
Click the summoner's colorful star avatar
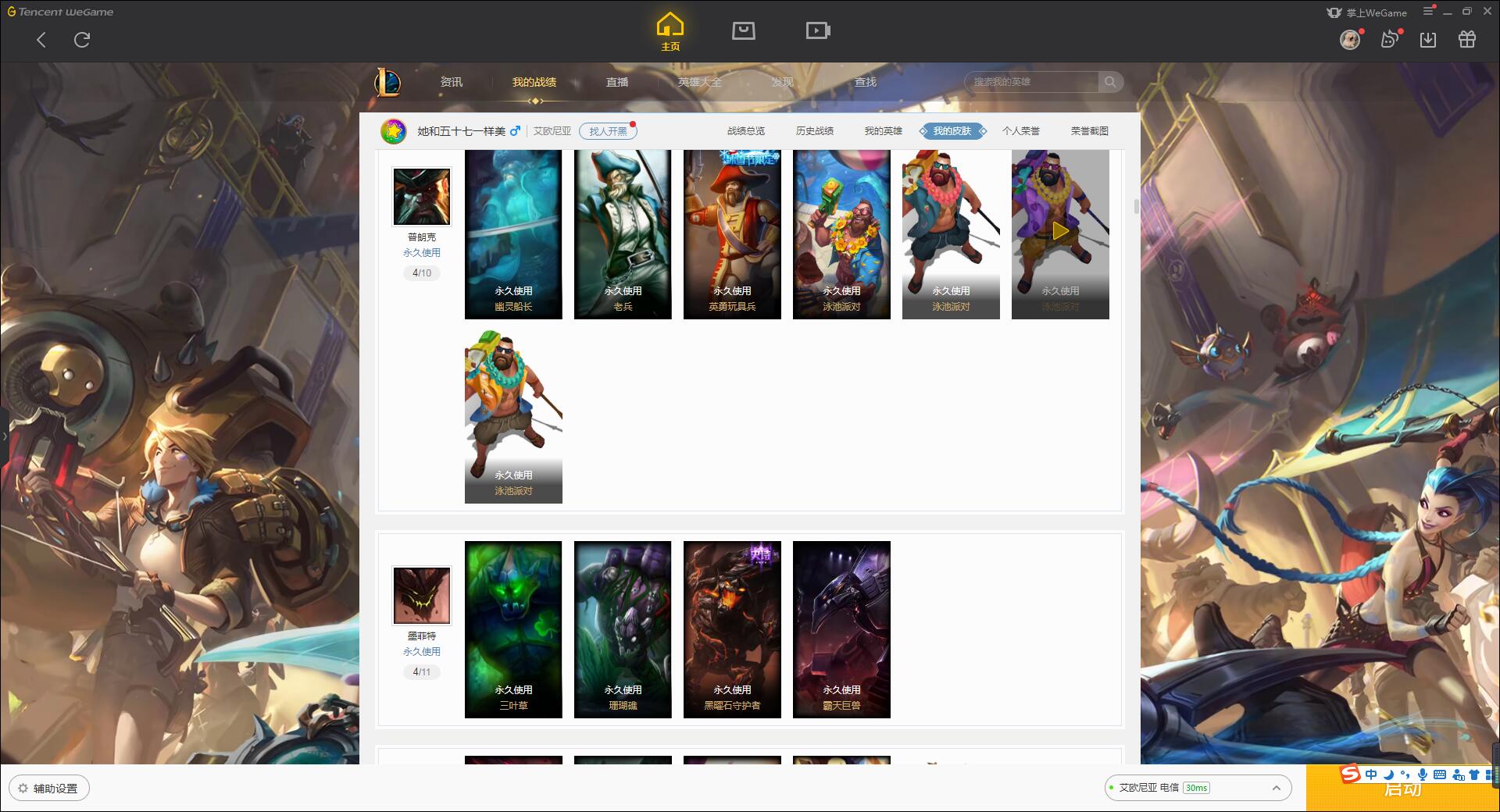pyautogui.click(x=394, y=131)
